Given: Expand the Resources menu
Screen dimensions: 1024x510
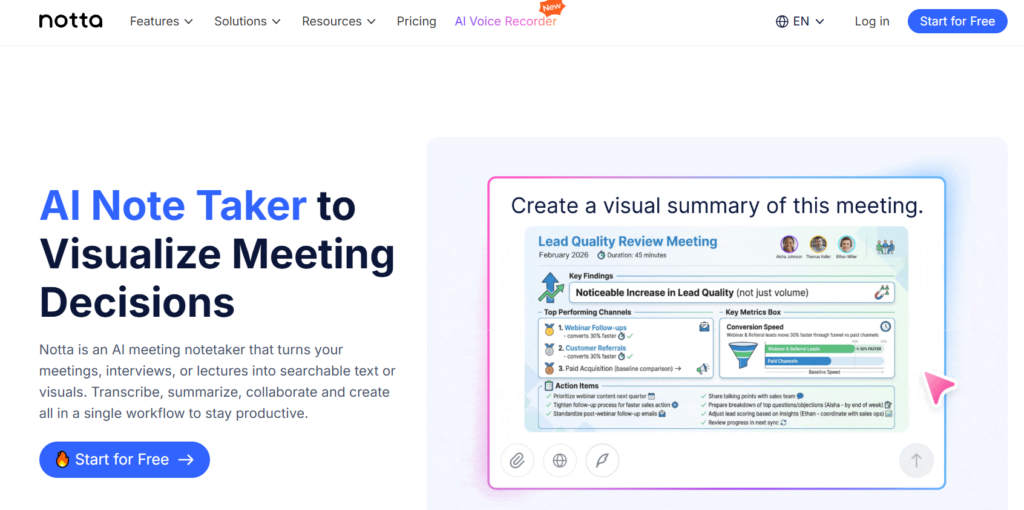Looking at the screenshot, I should (339, 21).
